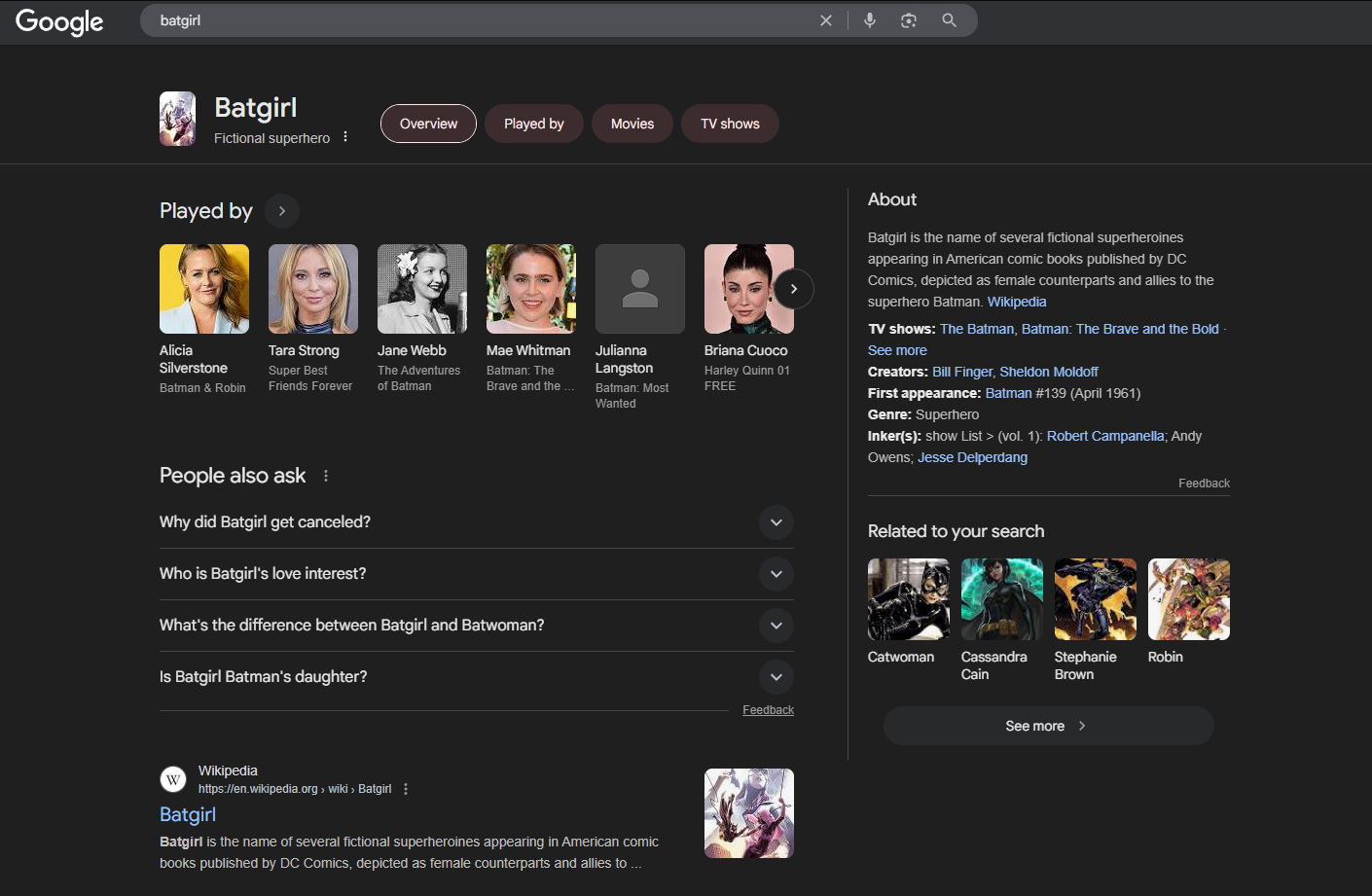1372x896 pixels.
Task: Click Mae Whitman's name text
Action: pyautogui.click(x=528, y=350)
